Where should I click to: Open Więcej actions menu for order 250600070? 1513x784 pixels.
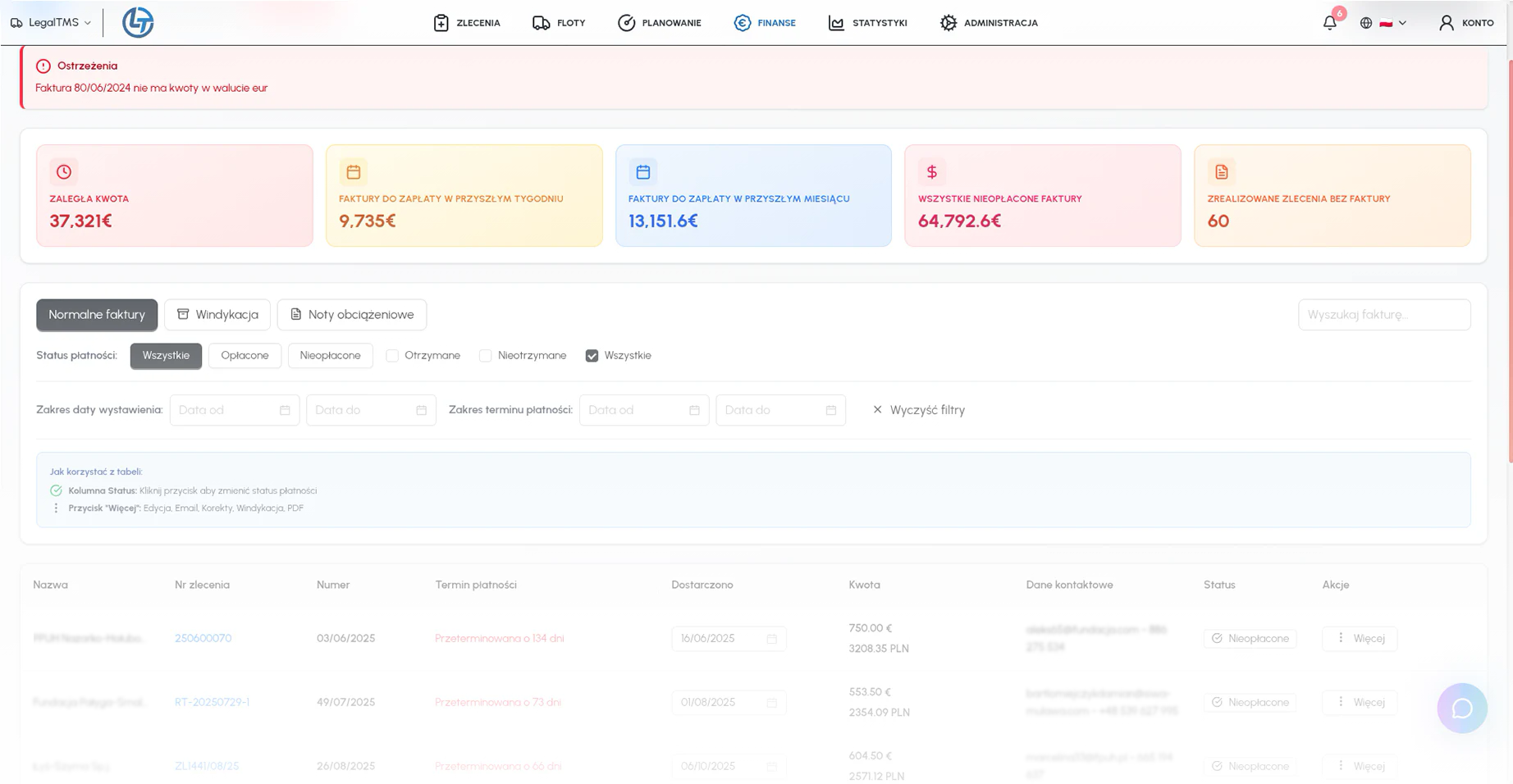click(x=1359, y=638)
